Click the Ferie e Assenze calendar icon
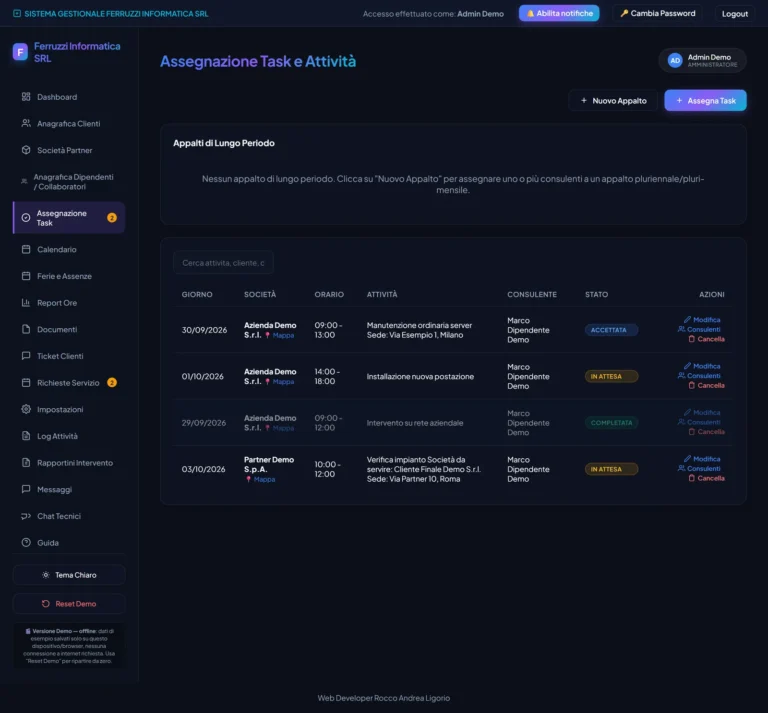 point(26,276)
